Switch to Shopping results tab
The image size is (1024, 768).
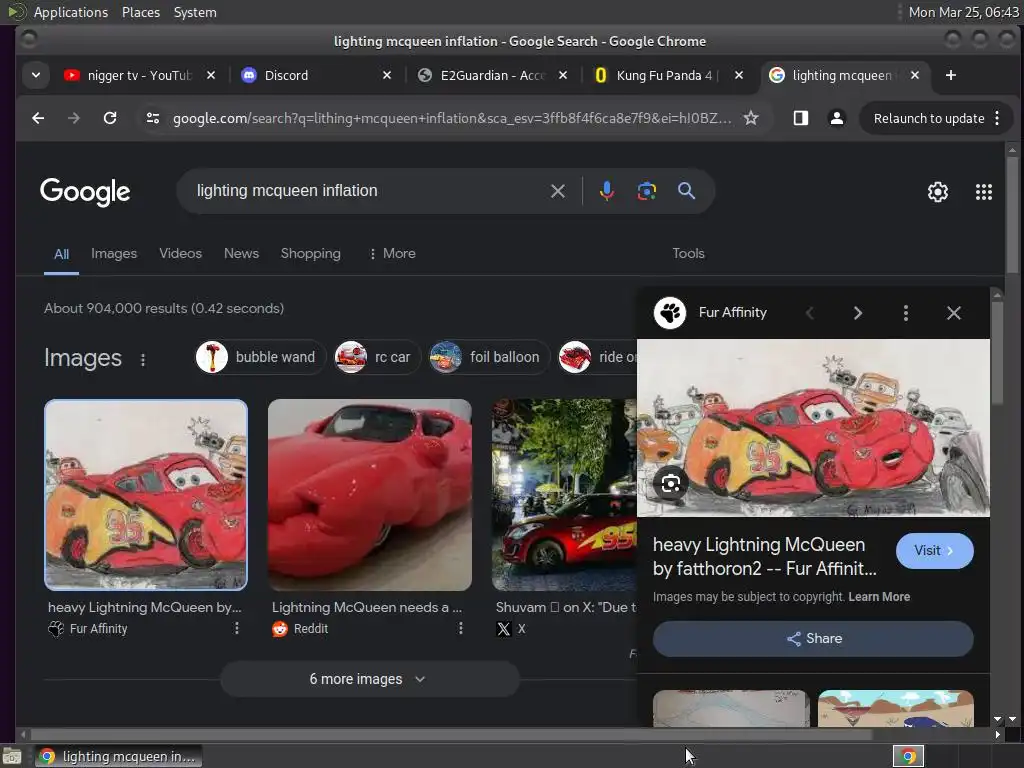click(x=311, y=253)
